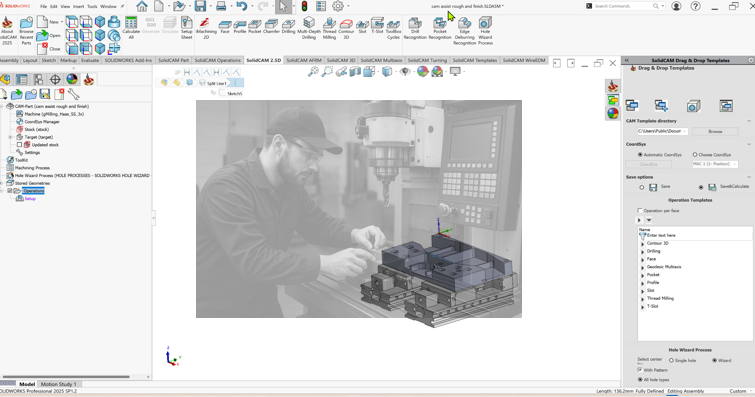Collapse the CoordSys section
Screen dimensions: 755x397
tap(749, 144)
